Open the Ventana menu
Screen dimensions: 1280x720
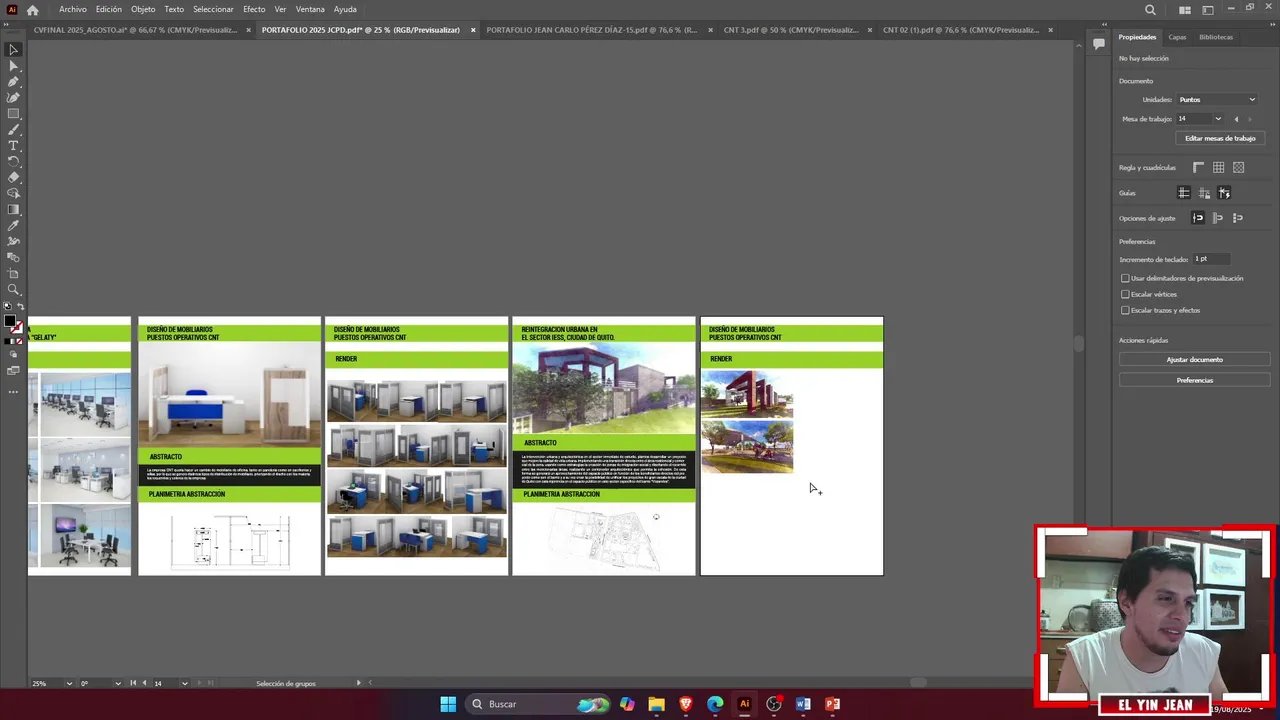[x=310, y=10]
